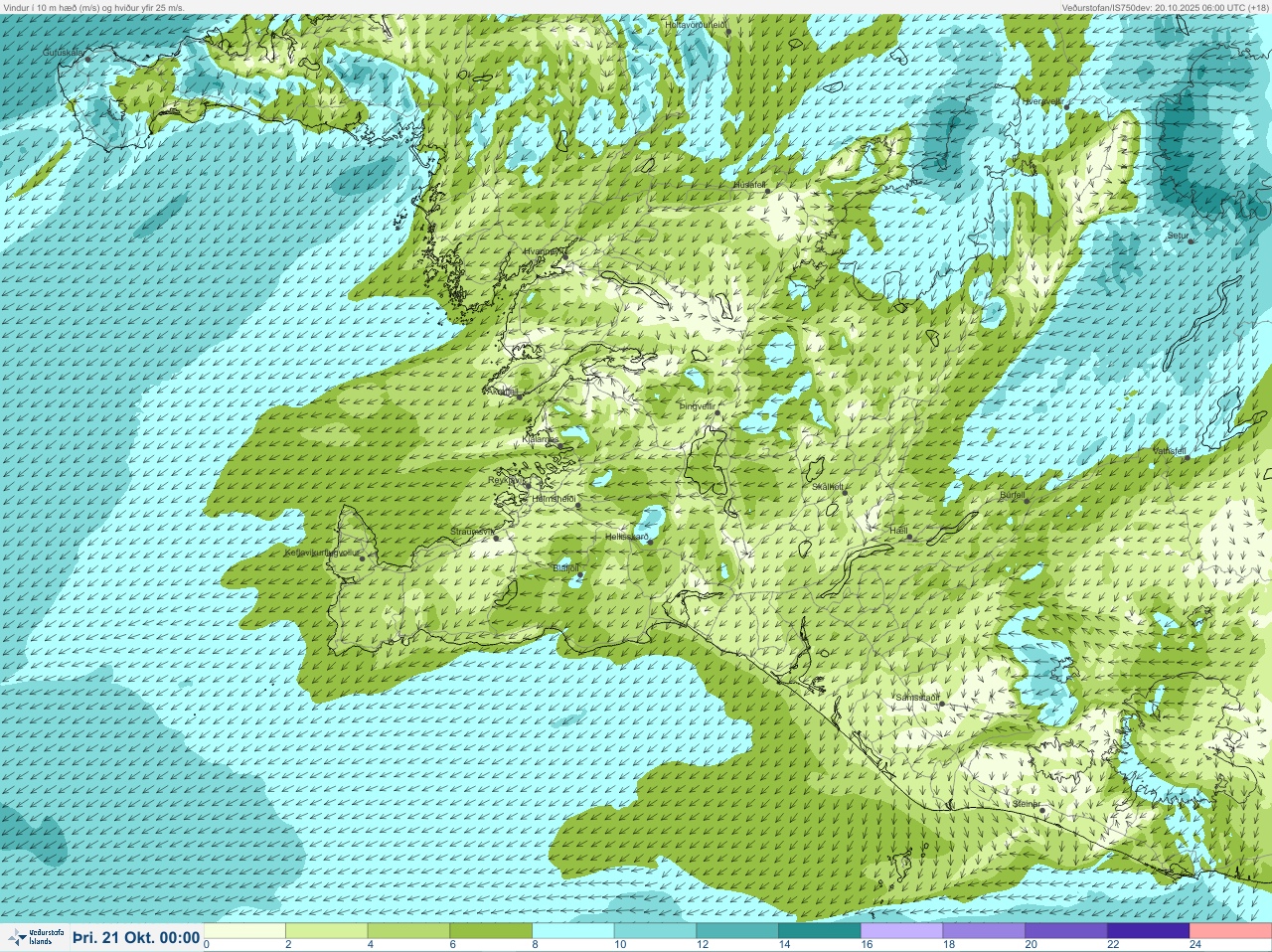Select the Búrfell station marker

pyautogui.click(x=1028, y=500)
